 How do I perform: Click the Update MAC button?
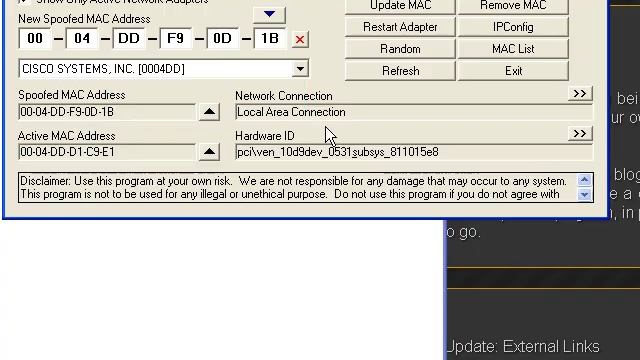400,6
